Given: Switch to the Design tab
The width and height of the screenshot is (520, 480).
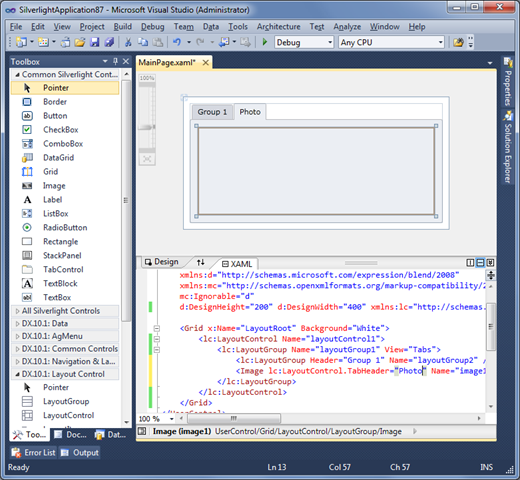Looking at the screenshot, I should pos(162,262).
